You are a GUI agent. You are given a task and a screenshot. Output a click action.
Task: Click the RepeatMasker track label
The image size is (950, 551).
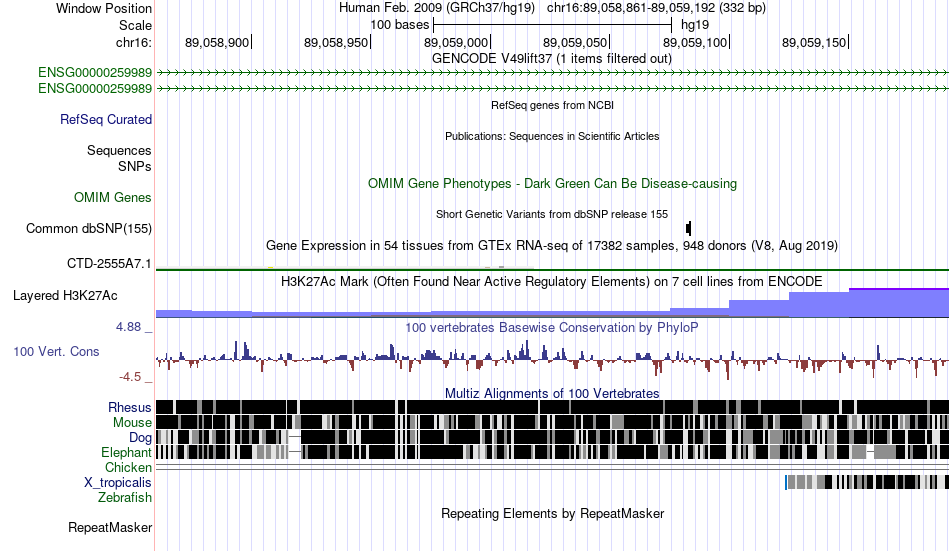[x=110, y=527]
